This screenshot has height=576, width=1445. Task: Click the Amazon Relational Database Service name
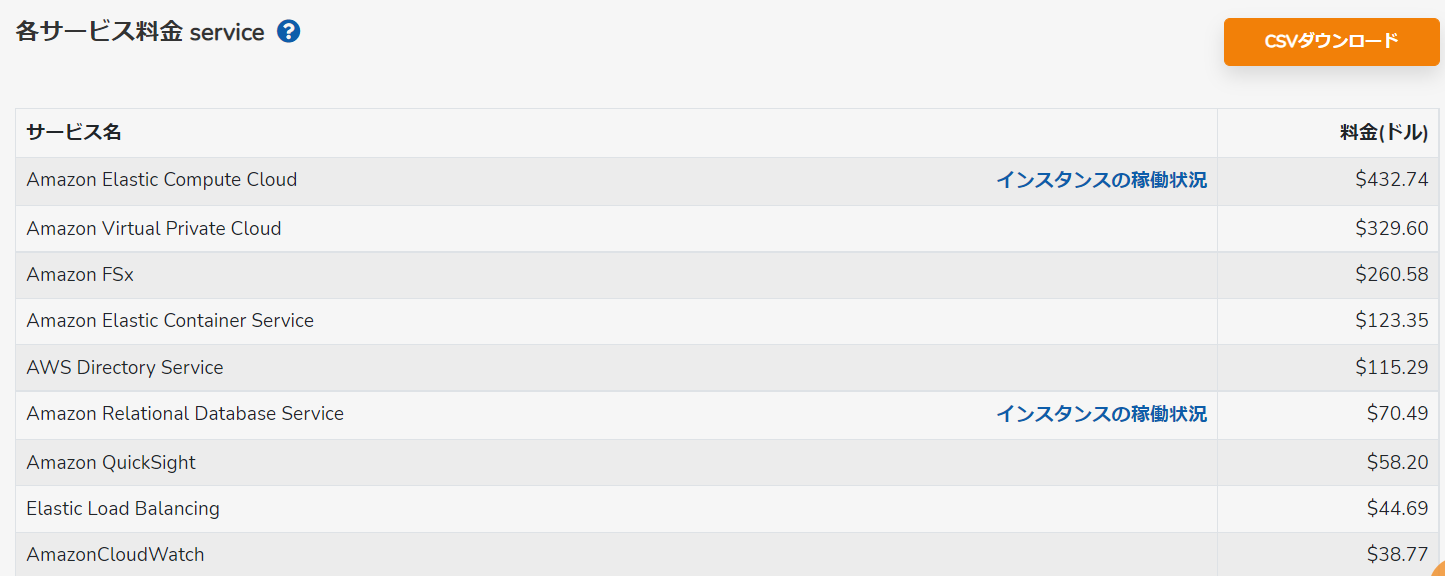[185, 414]
